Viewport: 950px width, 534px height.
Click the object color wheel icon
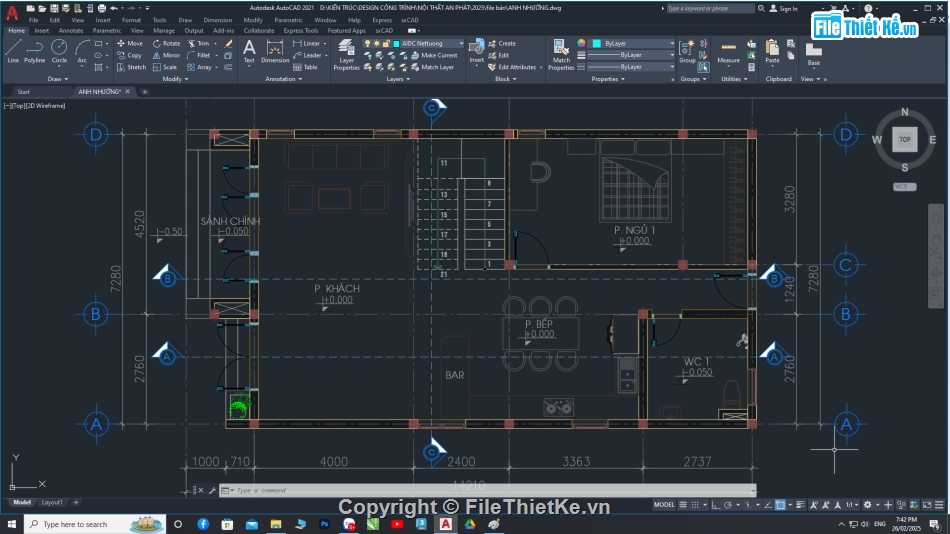581,44
